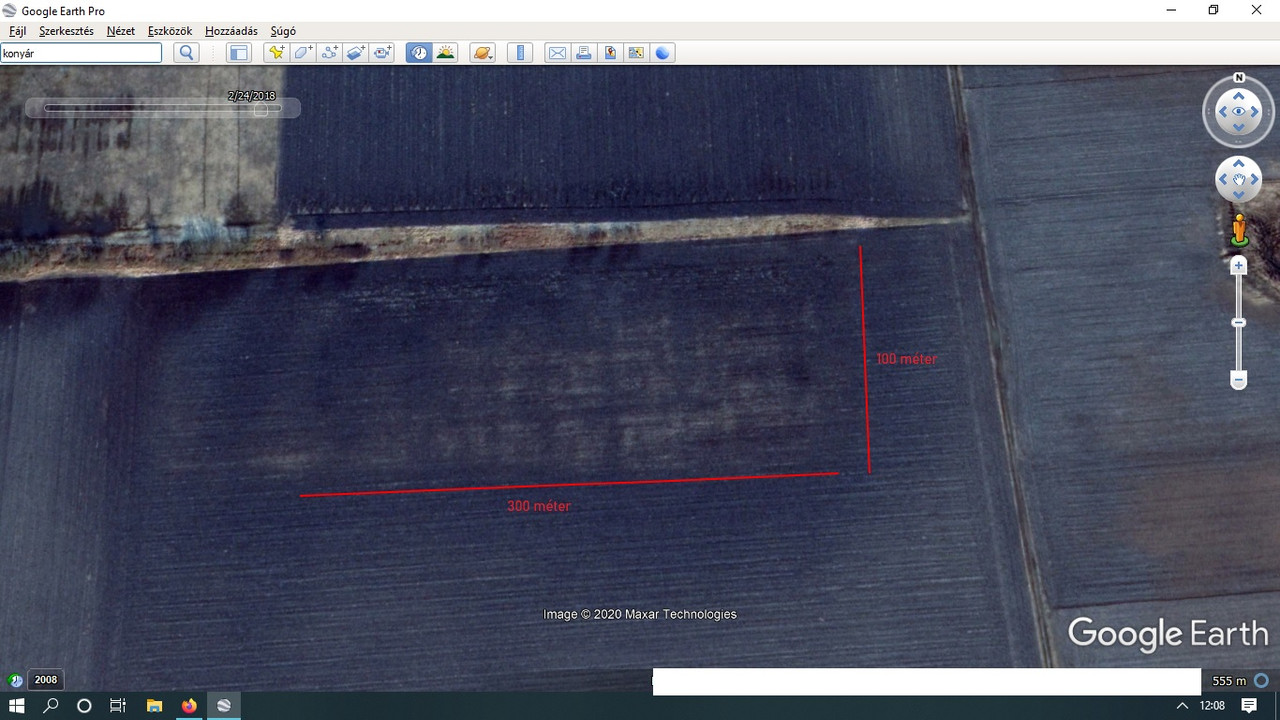Viewport: 1280px width, 720px height.
Task: Open the Fájl menu
Action: coord(17,31)
